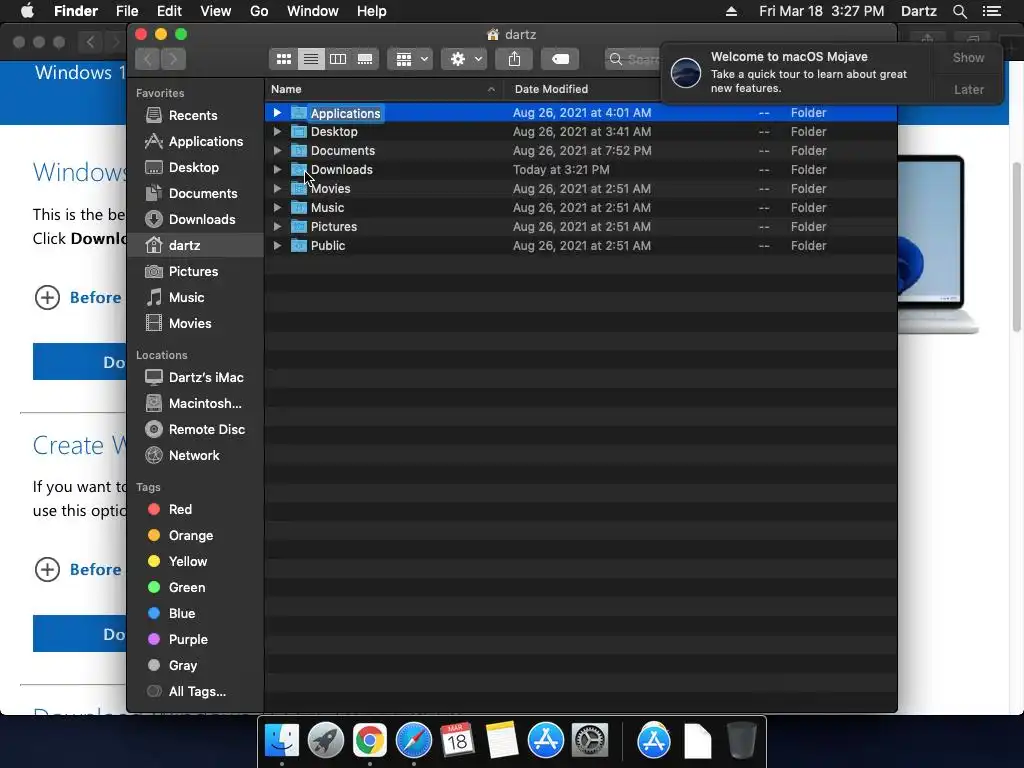Click the Share toolbar icon
The width and height of the screenshot is (1024, 768).
pos(515,59)
